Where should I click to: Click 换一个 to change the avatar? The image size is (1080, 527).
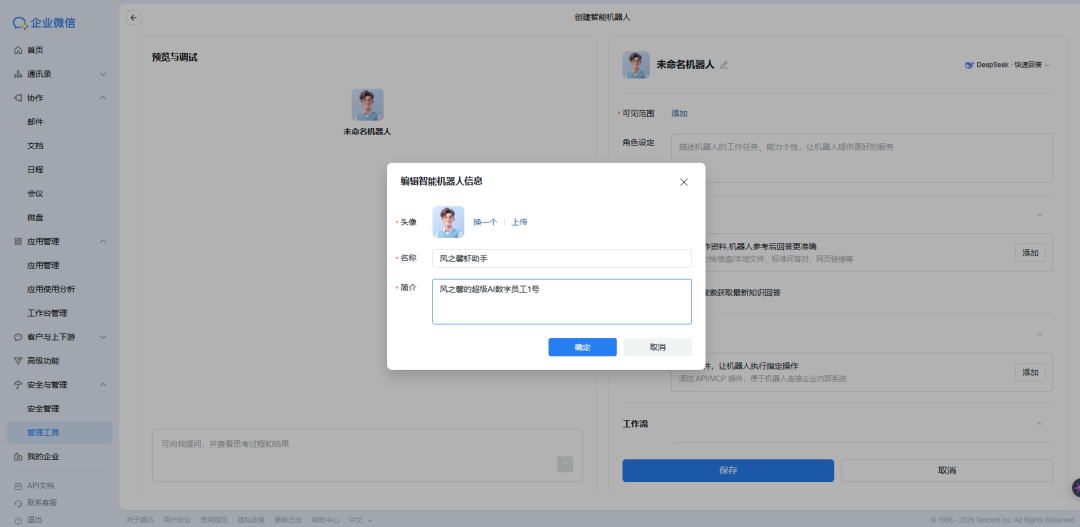(x=485, y=222)
